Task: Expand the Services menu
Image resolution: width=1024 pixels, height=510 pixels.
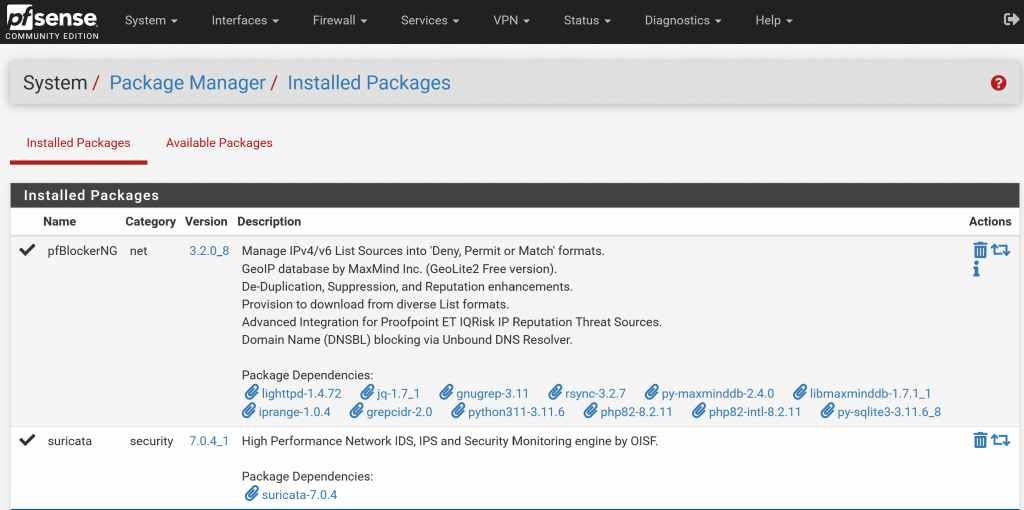Action: tap(430, 20)
